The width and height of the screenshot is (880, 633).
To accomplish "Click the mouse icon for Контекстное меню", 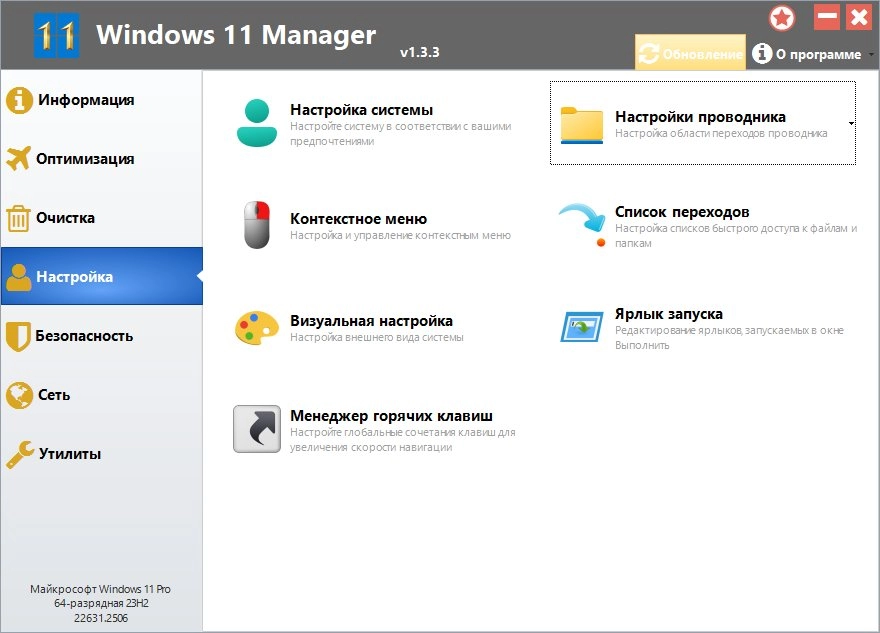I will click(x=257, y=224).
